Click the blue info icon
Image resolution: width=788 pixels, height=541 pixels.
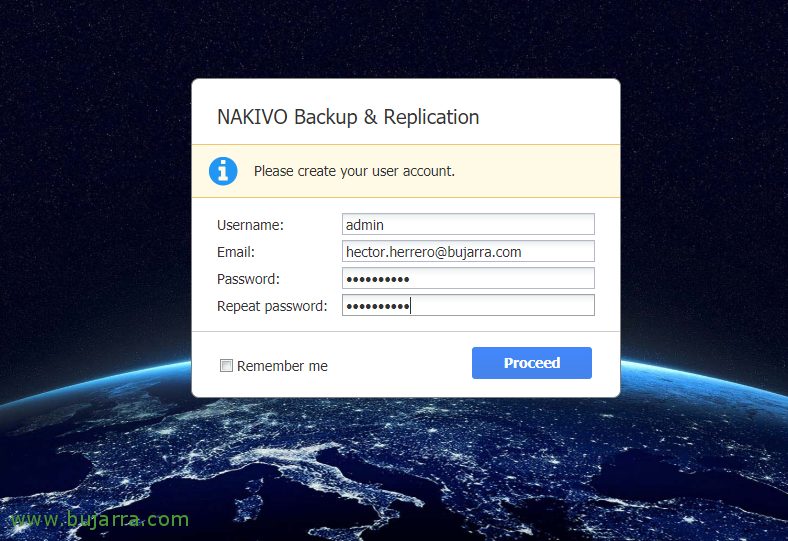pos(223,171)
